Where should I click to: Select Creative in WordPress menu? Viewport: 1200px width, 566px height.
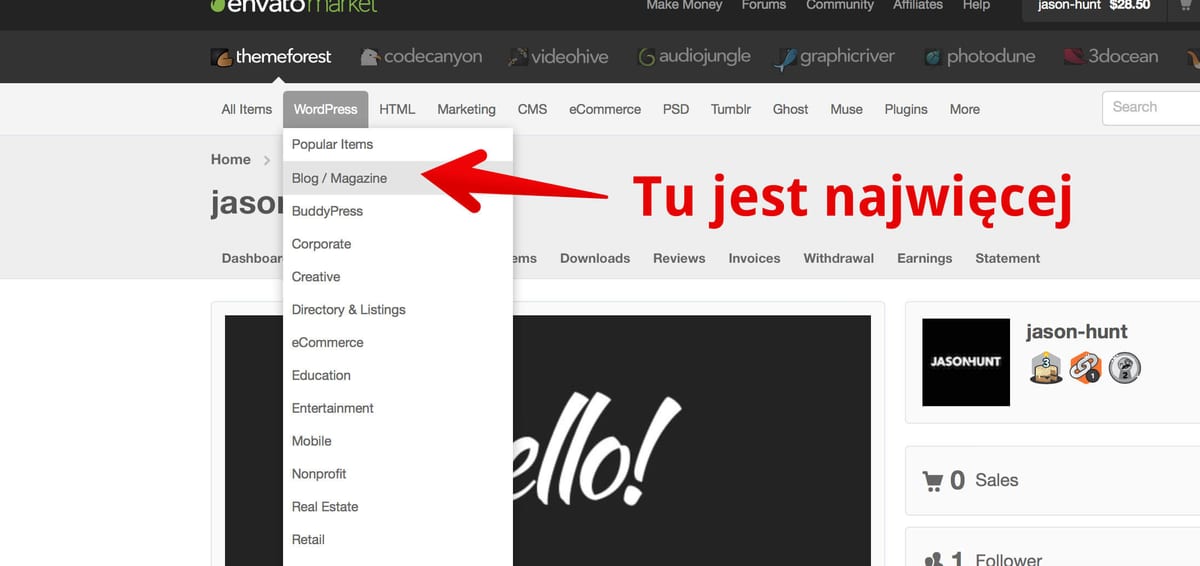[398, 277]
